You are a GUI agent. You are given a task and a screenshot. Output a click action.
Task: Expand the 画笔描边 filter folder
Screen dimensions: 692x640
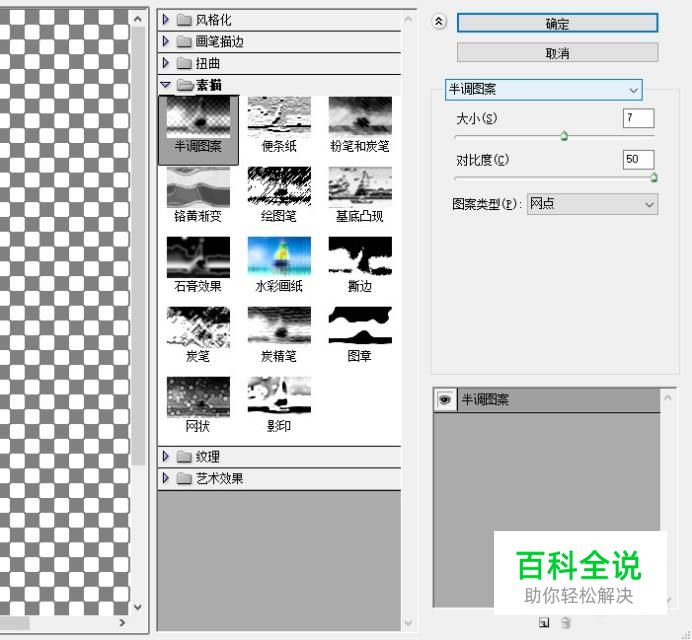[166, 41]
